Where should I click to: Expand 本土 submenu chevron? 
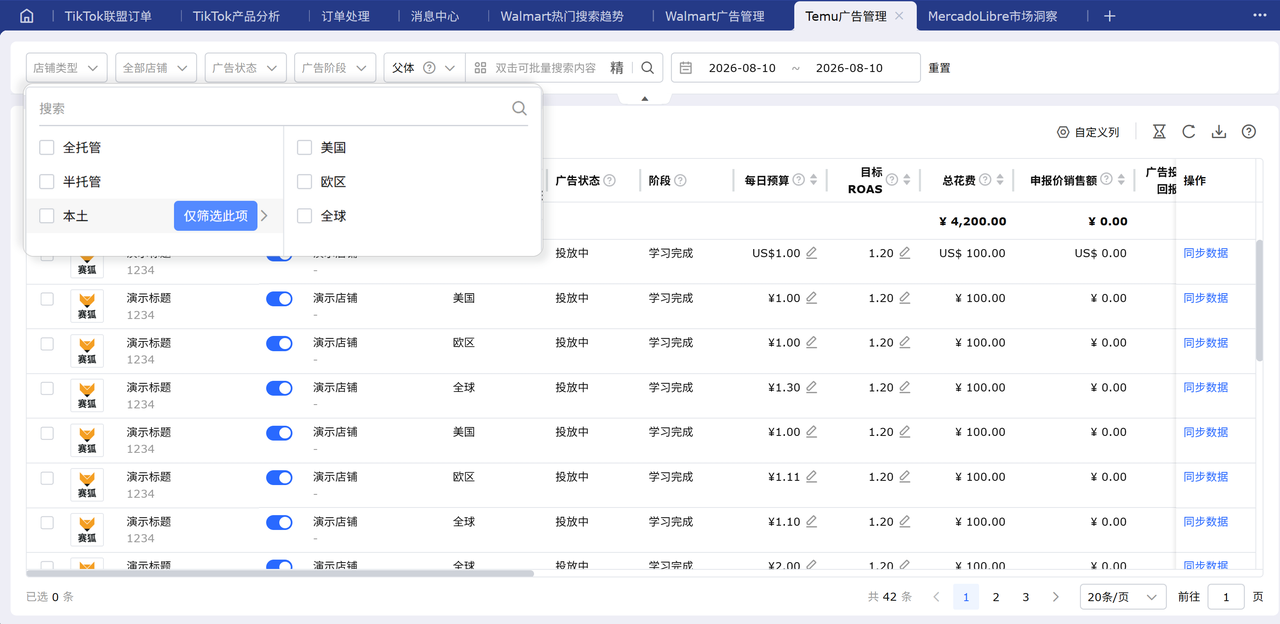pos(265,216)
